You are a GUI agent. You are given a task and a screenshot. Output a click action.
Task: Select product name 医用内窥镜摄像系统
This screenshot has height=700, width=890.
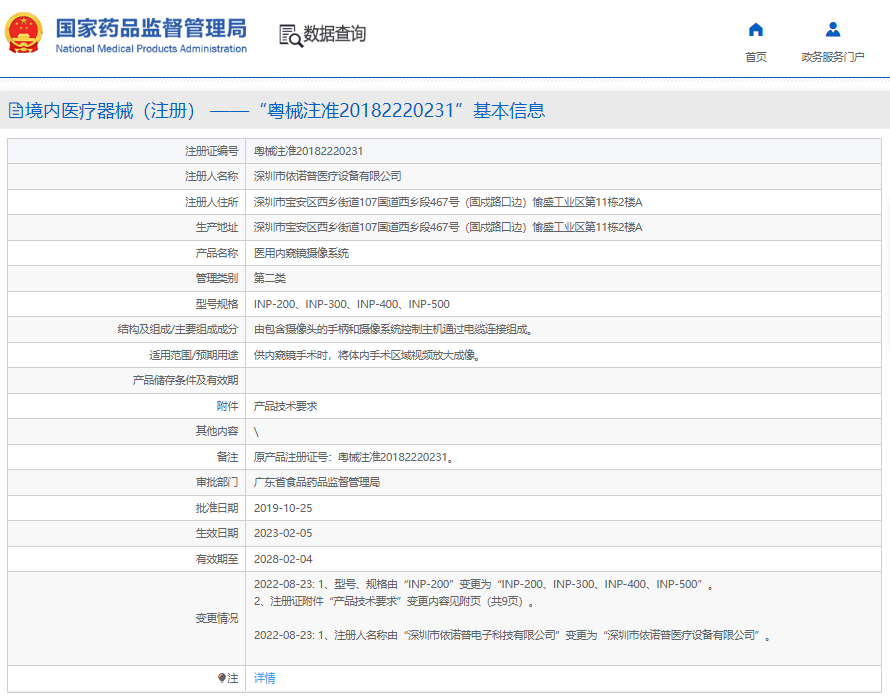pos(301,253)
